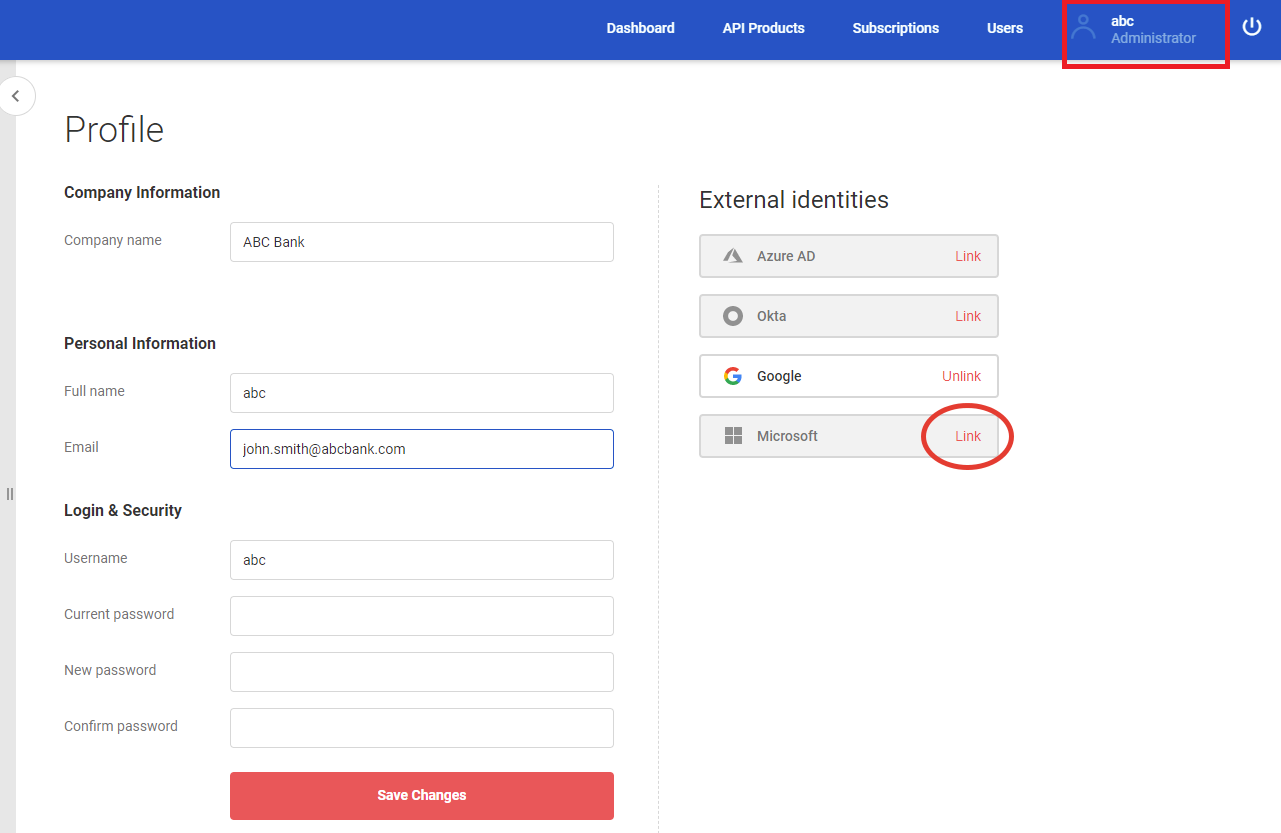Screen dimensions: 1281x833
Task: Click the Okta logo icon
Action: point(733,316)
